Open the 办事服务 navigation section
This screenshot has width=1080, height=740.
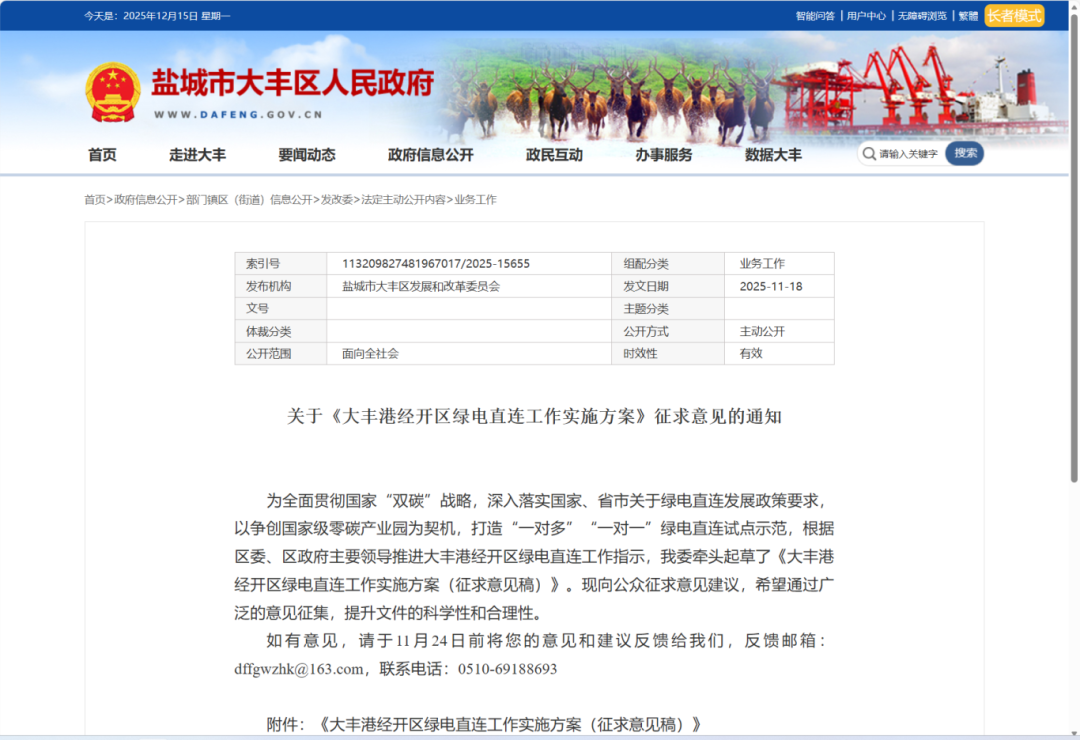click(x=663, y=154)
